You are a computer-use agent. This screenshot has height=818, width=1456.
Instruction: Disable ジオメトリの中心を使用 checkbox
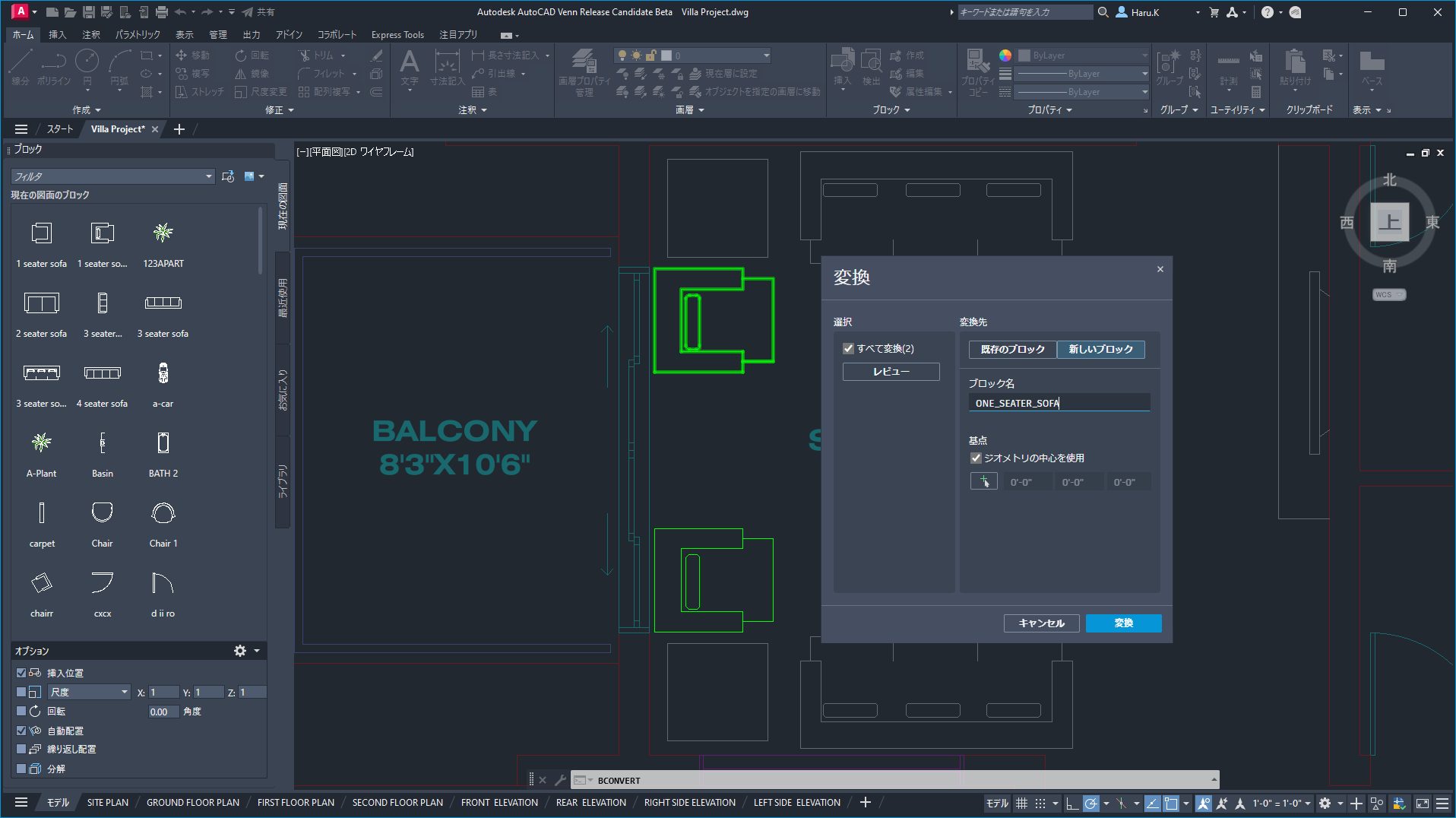(976, 458)
